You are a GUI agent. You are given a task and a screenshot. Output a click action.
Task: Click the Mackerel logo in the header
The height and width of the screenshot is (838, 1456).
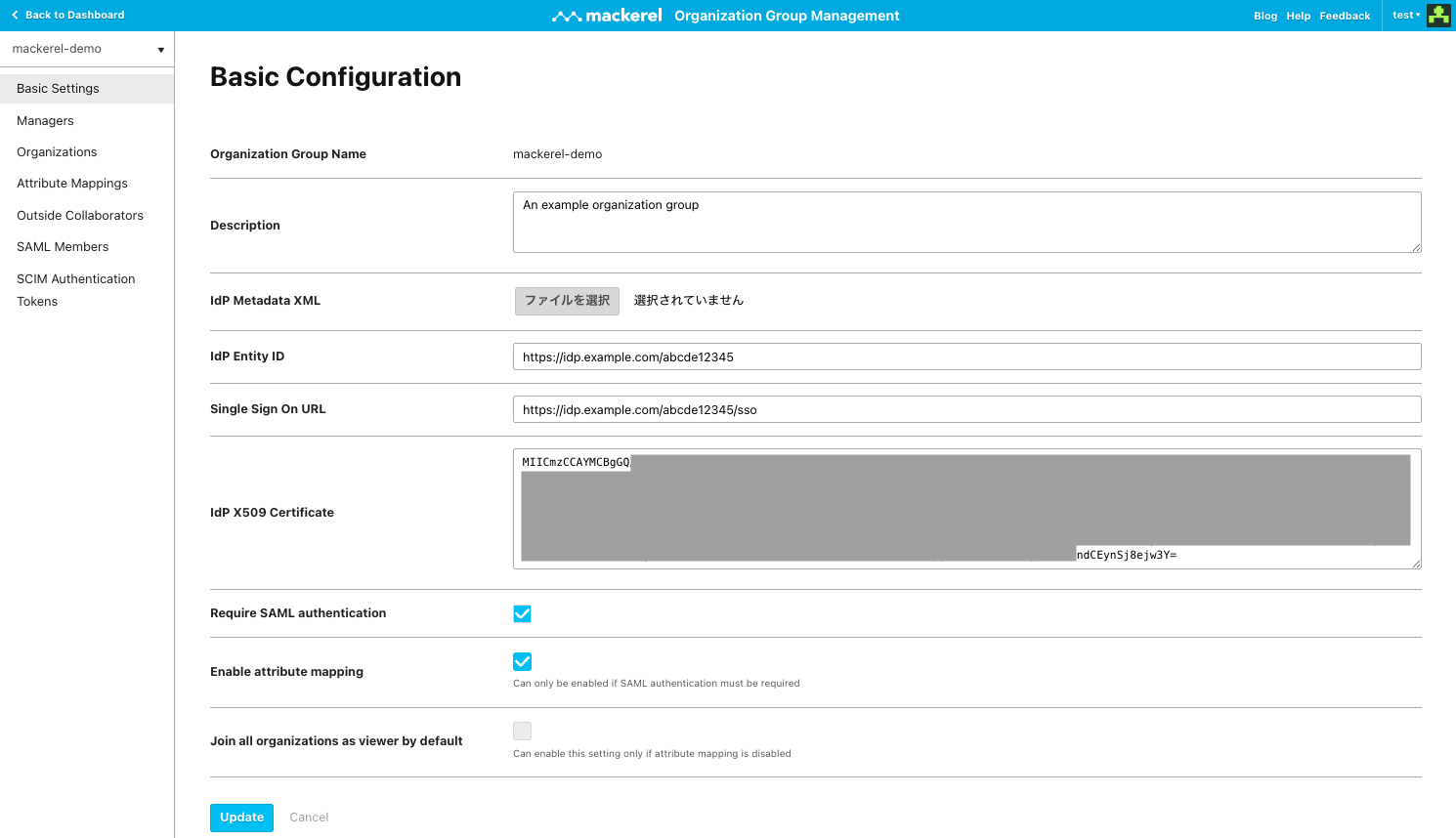[x=607, y=16]
